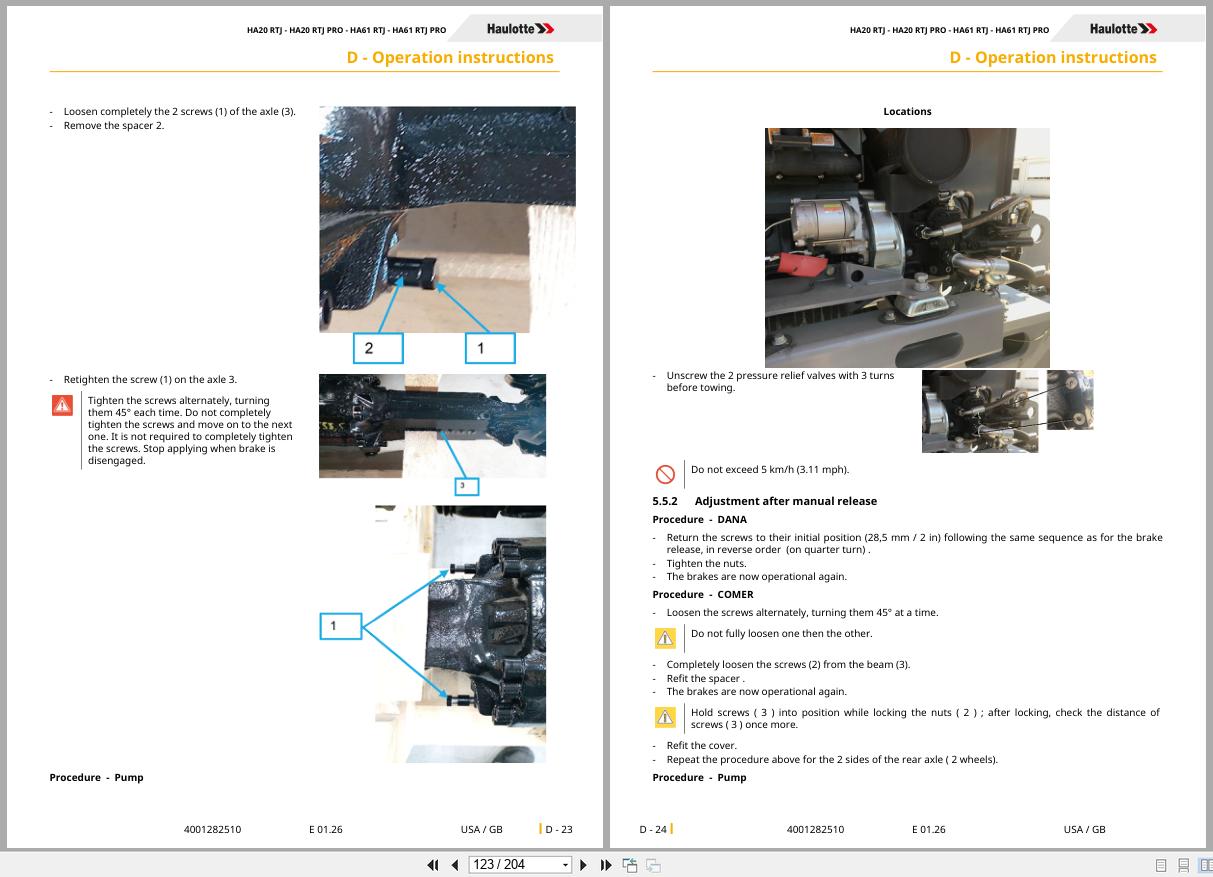The height and width of the screenshot is (877, 1213).
Task: Open the page number dropdown arrow
Action: (566, 865)
